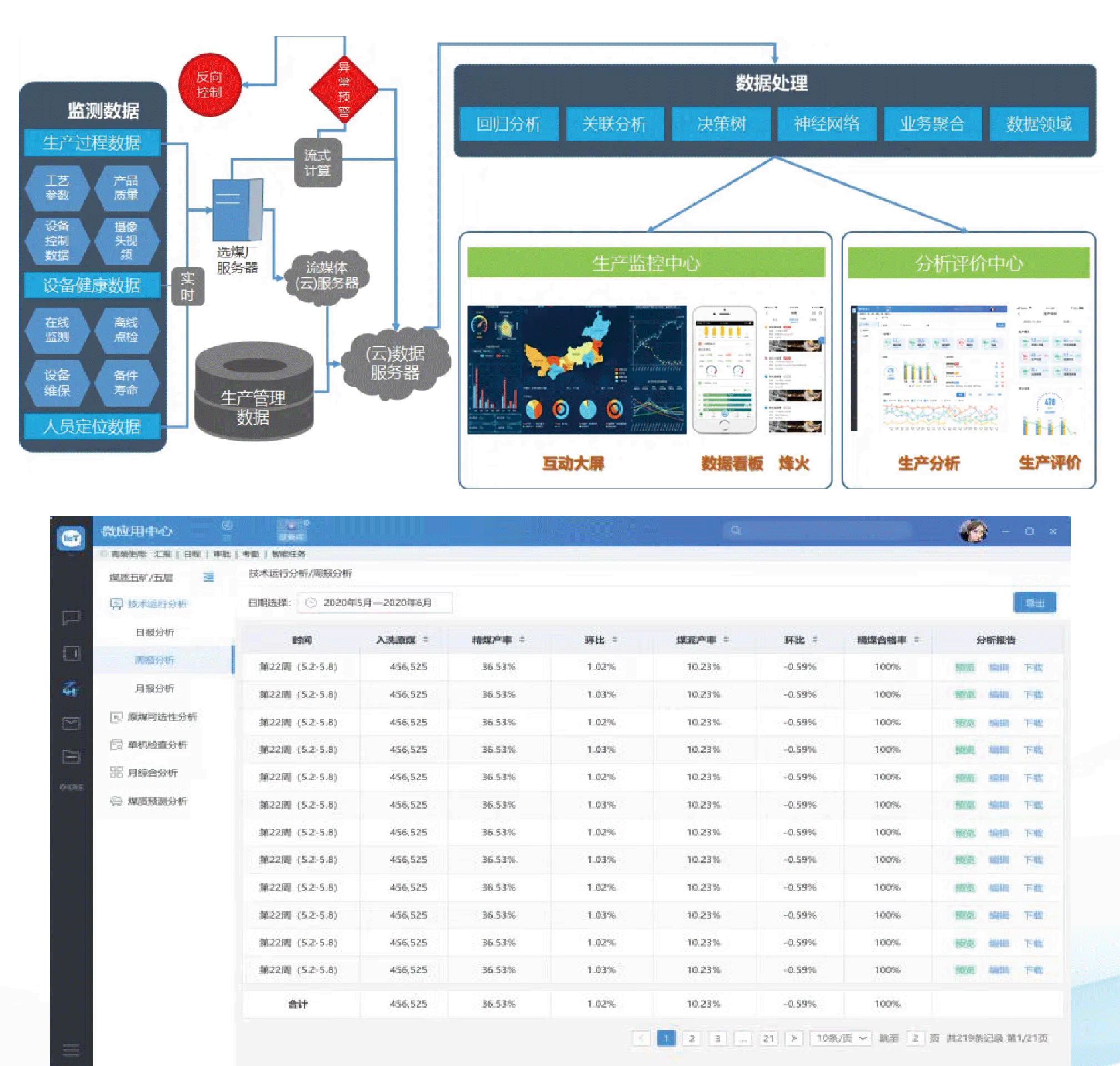Sort 环比 column beside 煤泥产率
Screen dimensions: 1120x1066
pyautogui.click(x=814, y=640)
